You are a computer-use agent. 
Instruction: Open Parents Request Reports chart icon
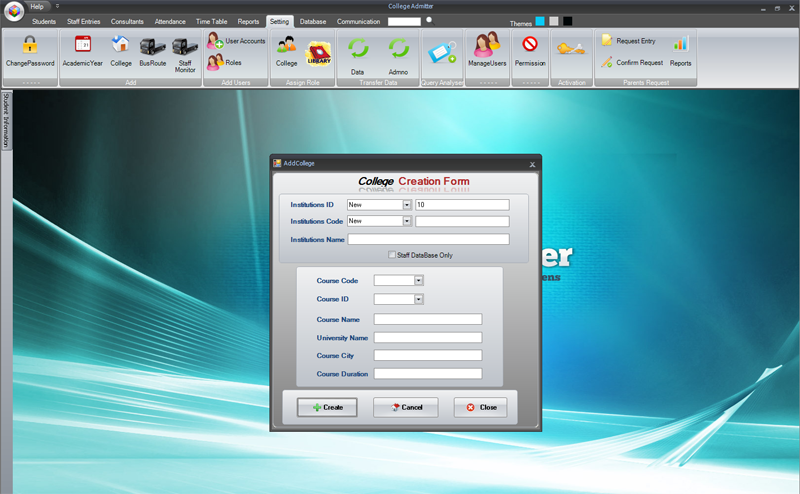[680, 44]
